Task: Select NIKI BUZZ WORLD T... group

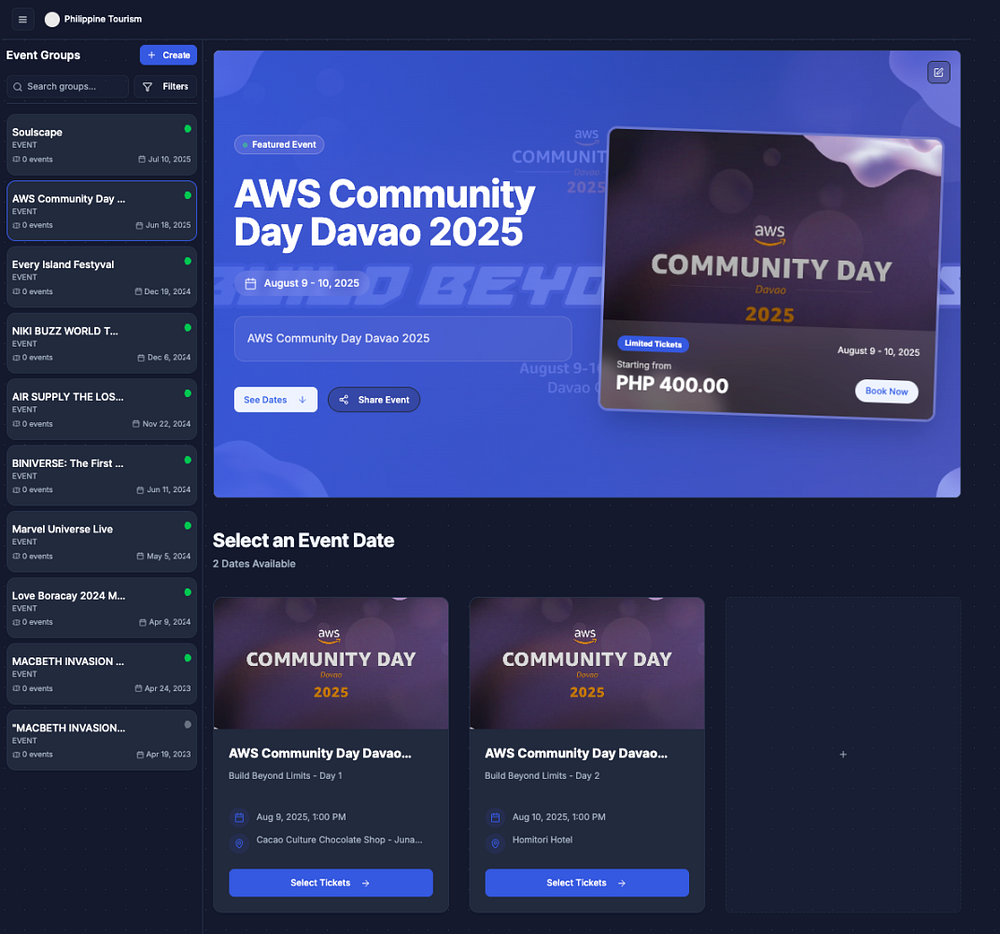Action: pyautogui.click(x=101, y=344)
